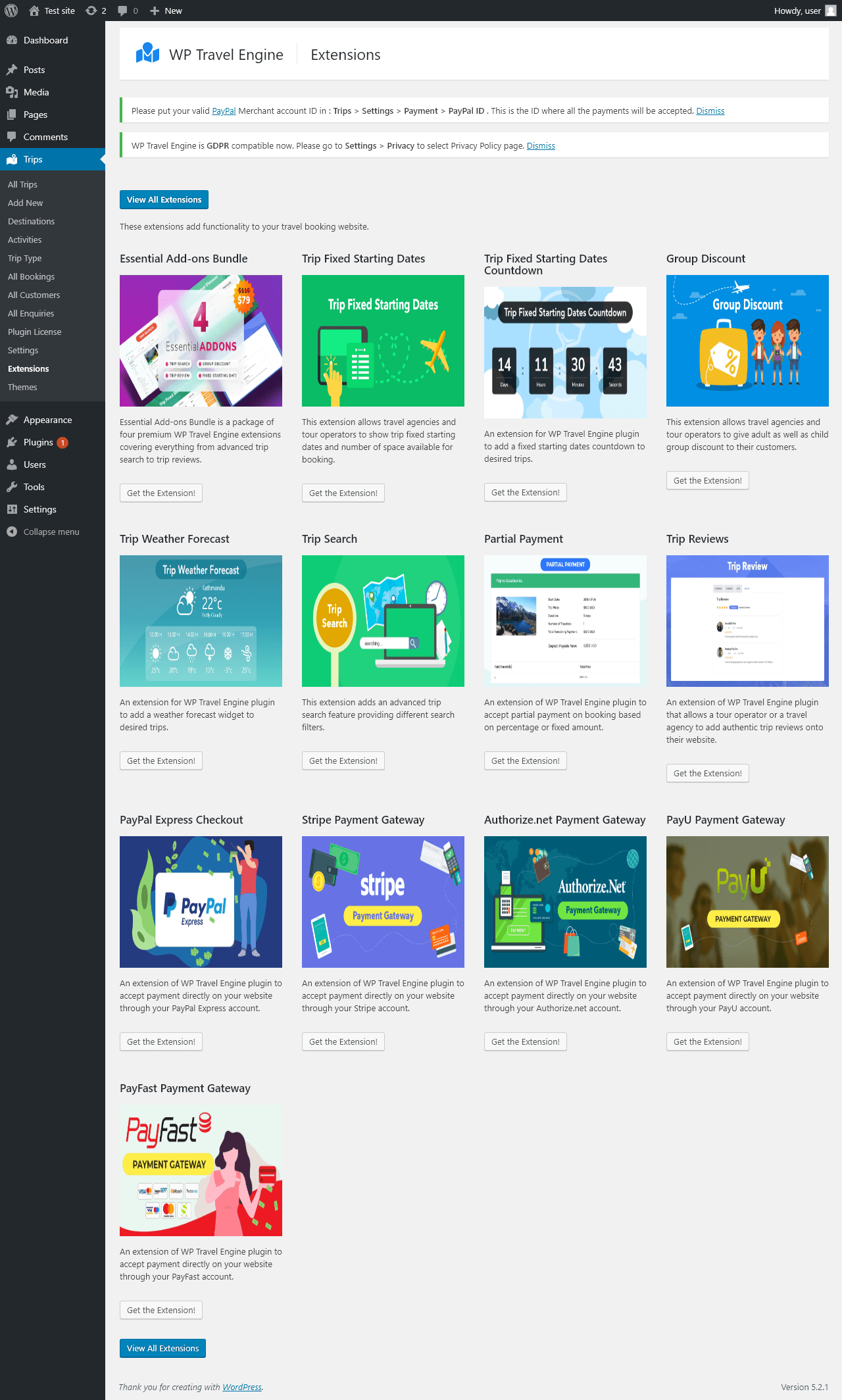Open Themes submenu under Trips
This screenshot has width=842, height=1400.
coord(22,387)
